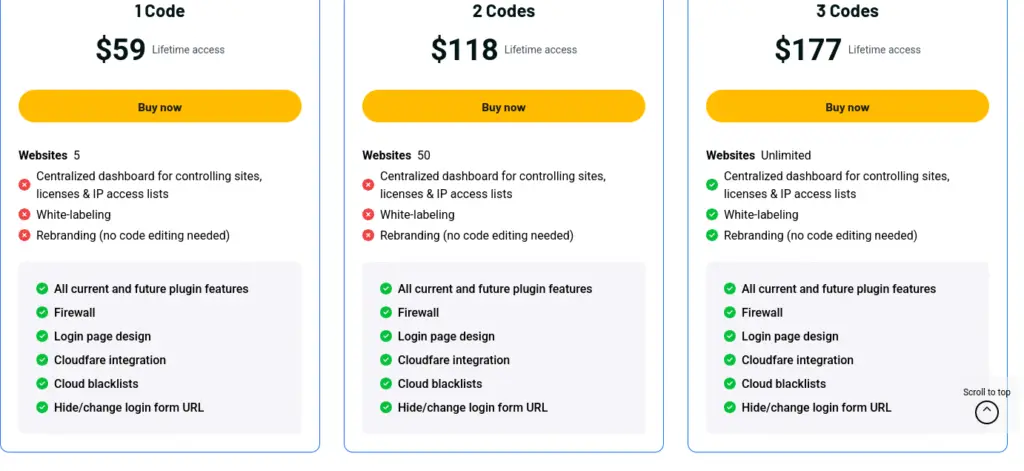Click green check beside Cloudfare integration, 1 Code
The width and height of the screenshot is (1024, 471).
tap(42, 360)
